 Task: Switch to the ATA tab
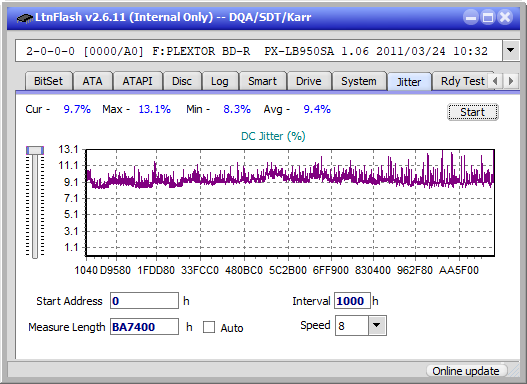[x=92, y=81]
